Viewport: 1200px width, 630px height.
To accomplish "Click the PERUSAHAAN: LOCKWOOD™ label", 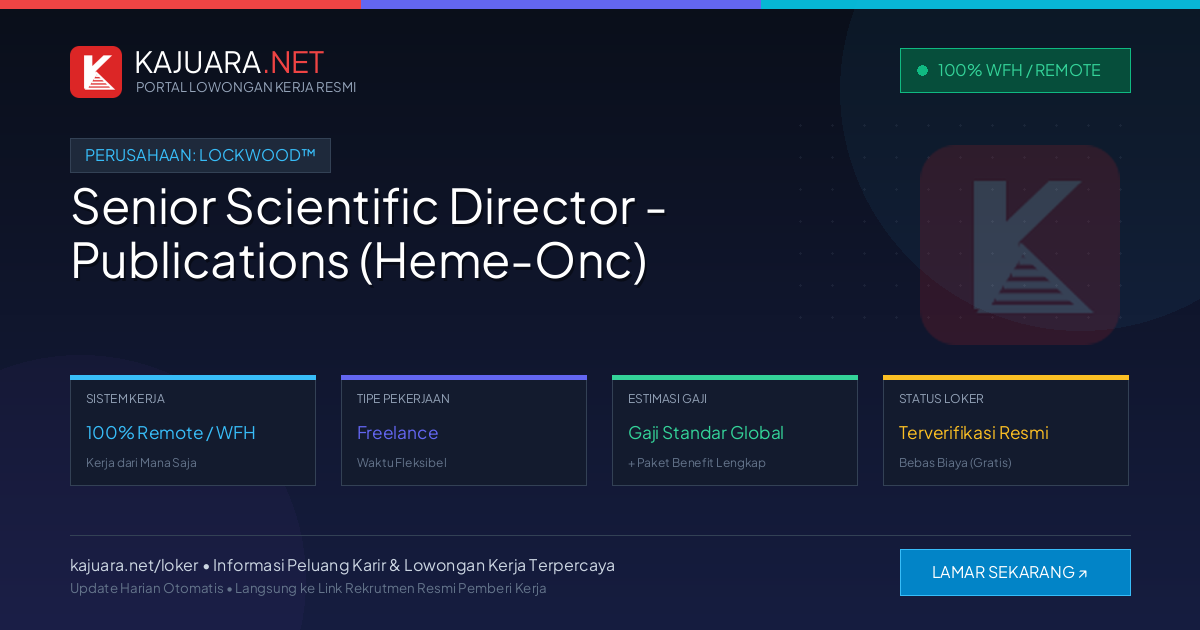I will (x=200, y=155).
